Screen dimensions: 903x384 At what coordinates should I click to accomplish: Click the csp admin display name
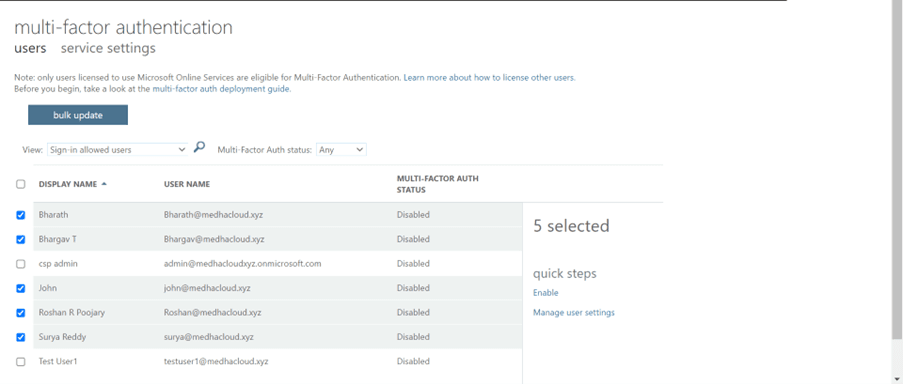[x=58, y=264]
